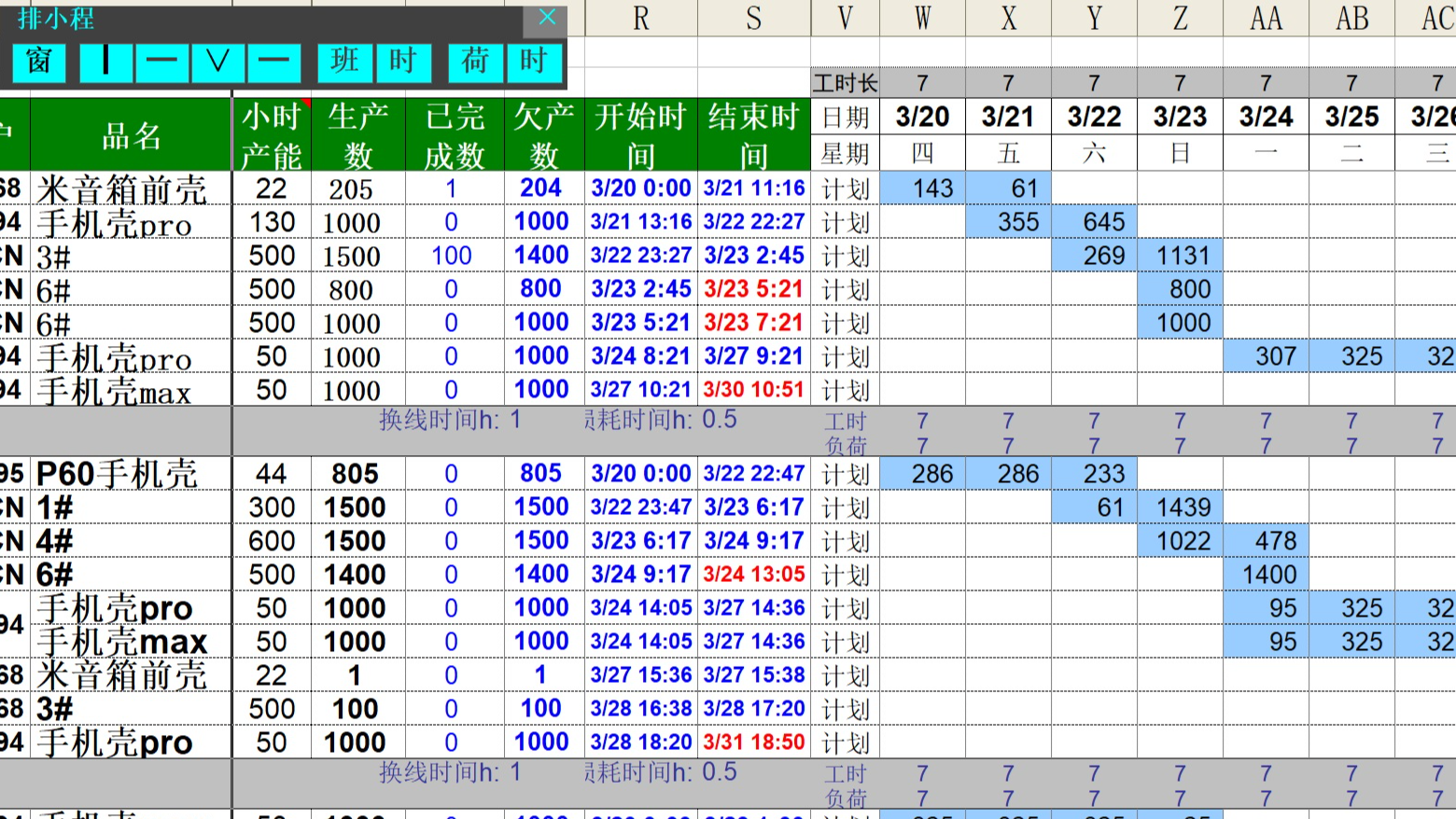Click start time cell 3/28 16:38
Viewport: 1456px width, 819px height.
(x=641, y=709)
